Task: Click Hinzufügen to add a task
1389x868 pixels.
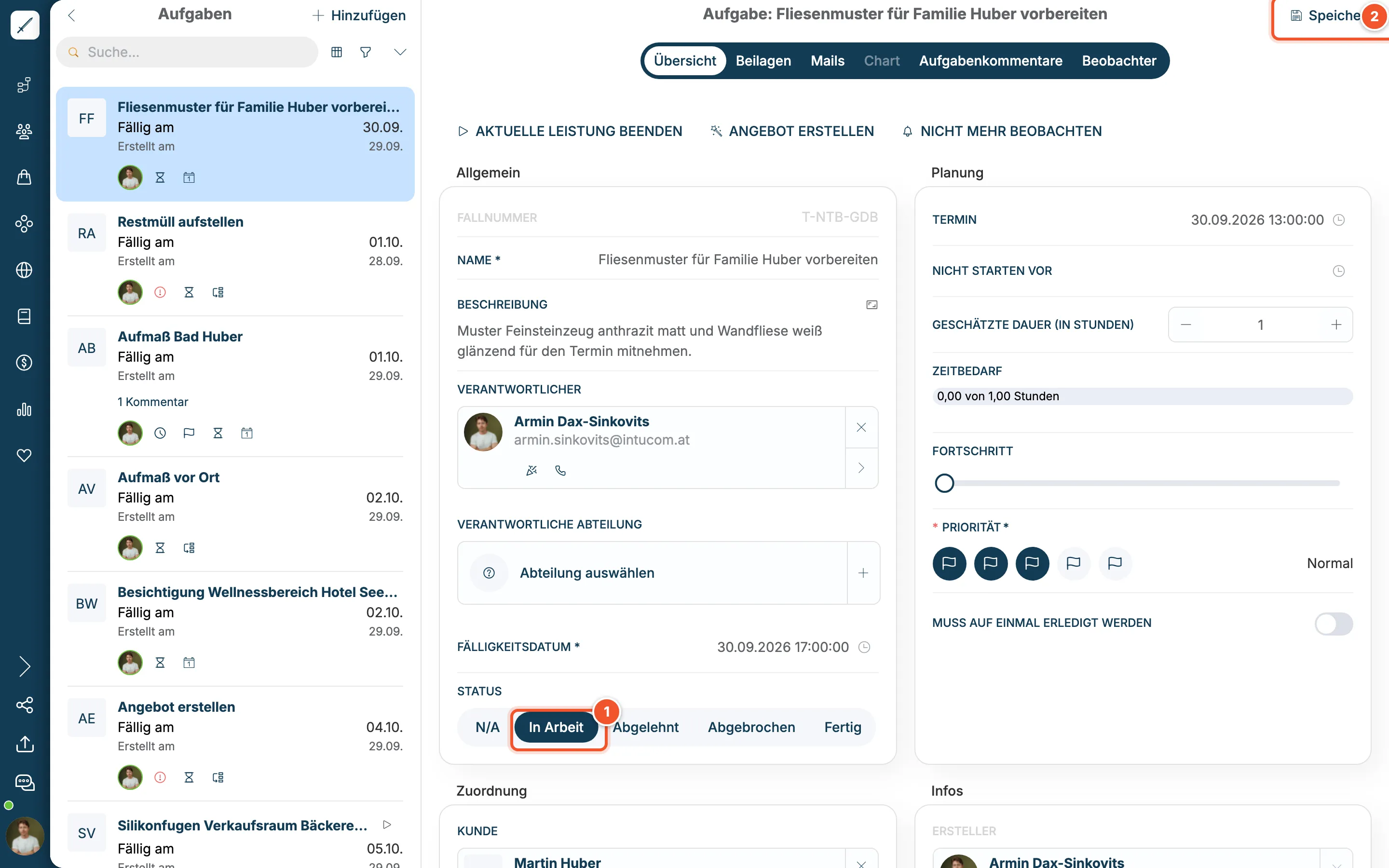Action: coord(359,15)
